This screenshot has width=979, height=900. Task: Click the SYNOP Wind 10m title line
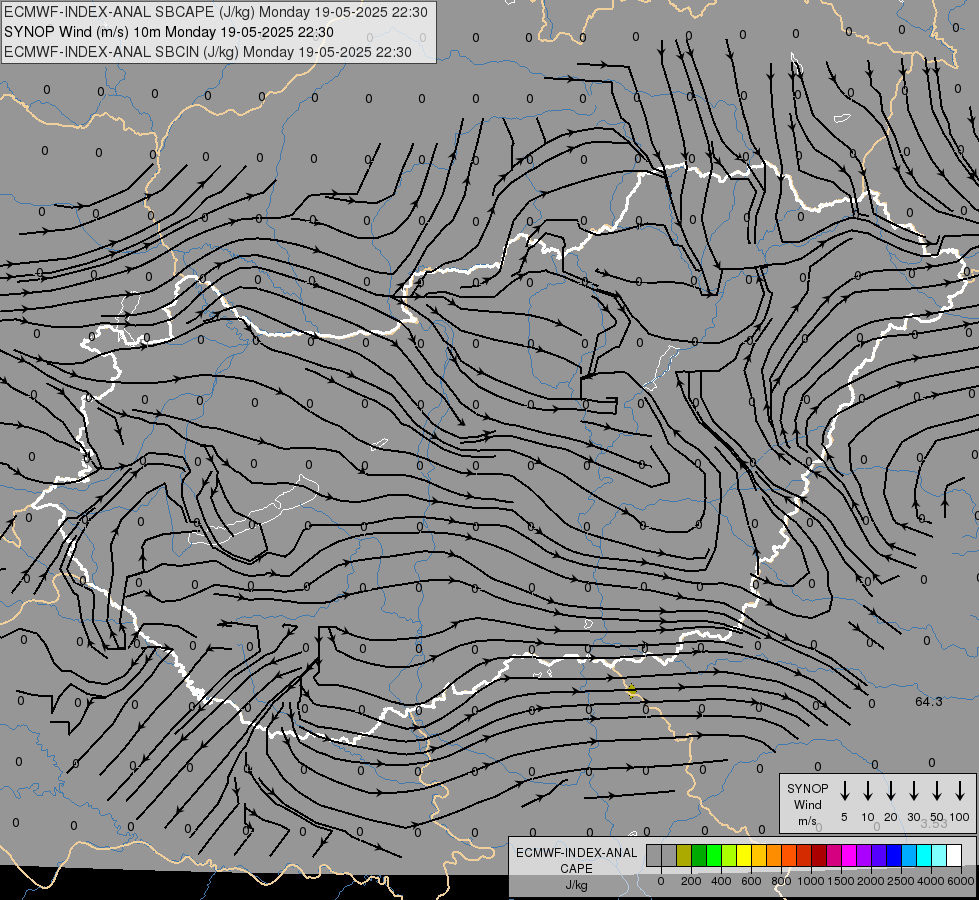[x=169, y=32]
